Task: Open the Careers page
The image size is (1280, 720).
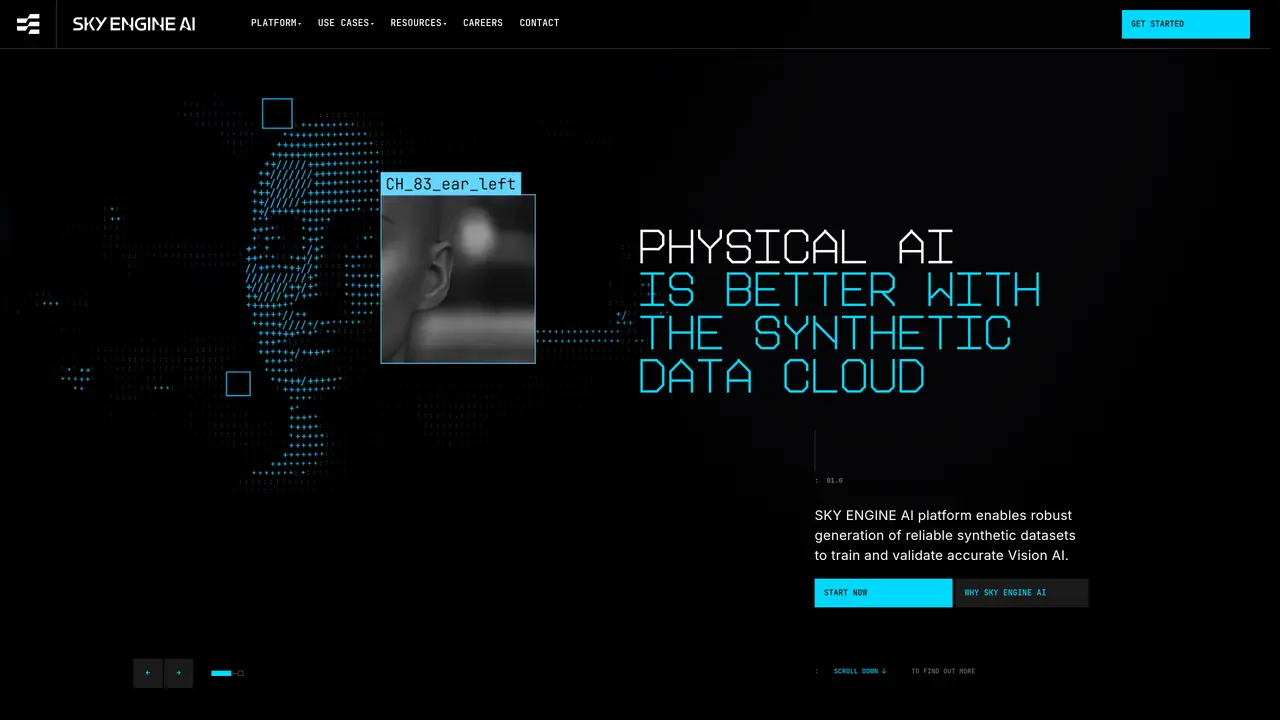Action: click(x=483, y=23)
